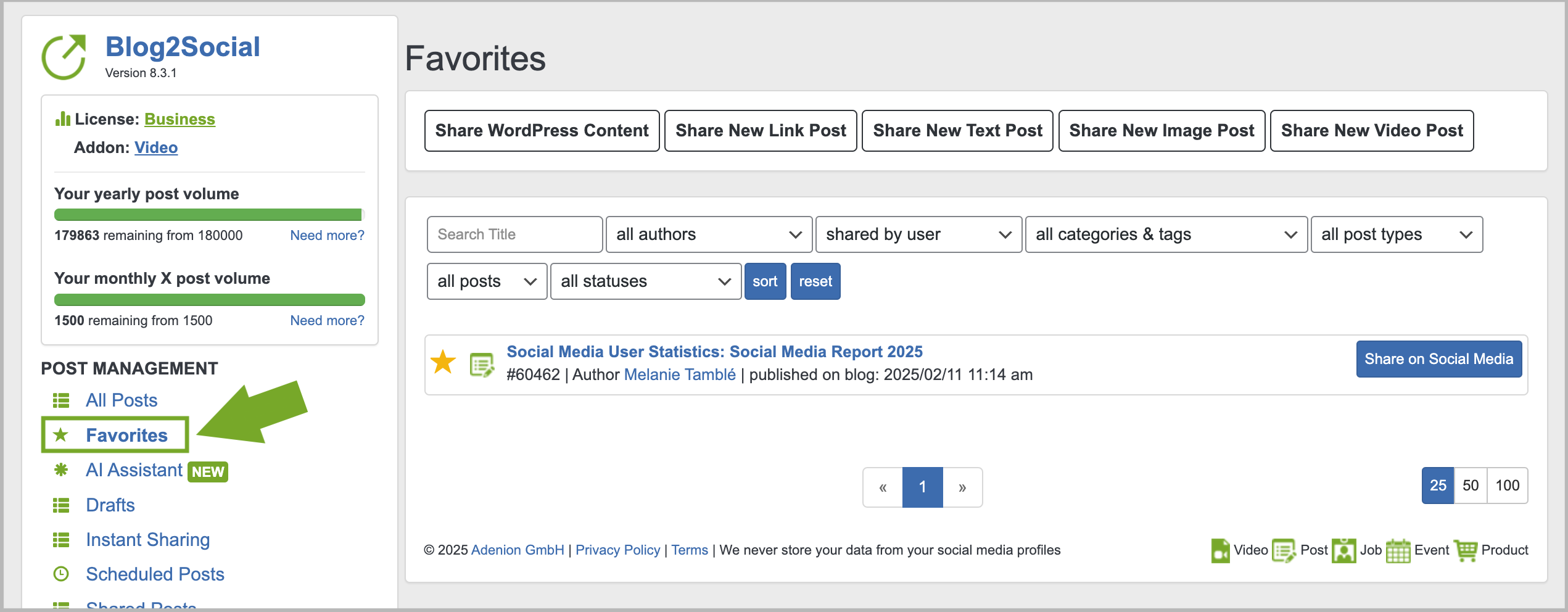Show 50 posts per page
1568x612 pixels.
point(1471,486)
